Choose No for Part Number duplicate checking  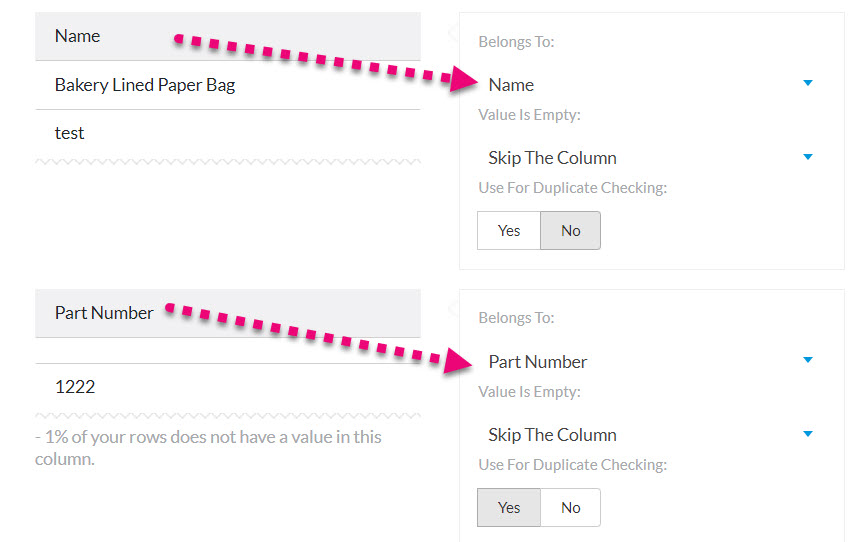[571, 507]
